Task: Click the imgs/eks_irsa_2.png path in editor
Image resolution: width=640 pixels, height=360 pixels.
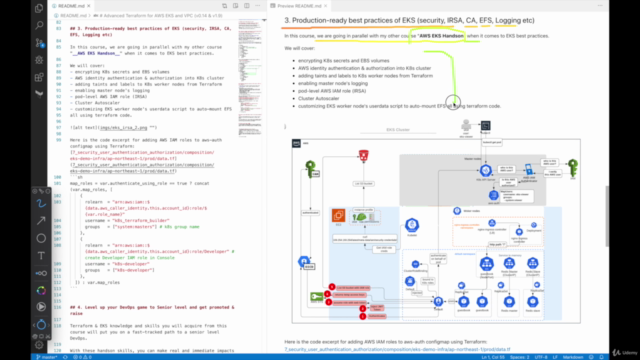Action: point(123,128)
